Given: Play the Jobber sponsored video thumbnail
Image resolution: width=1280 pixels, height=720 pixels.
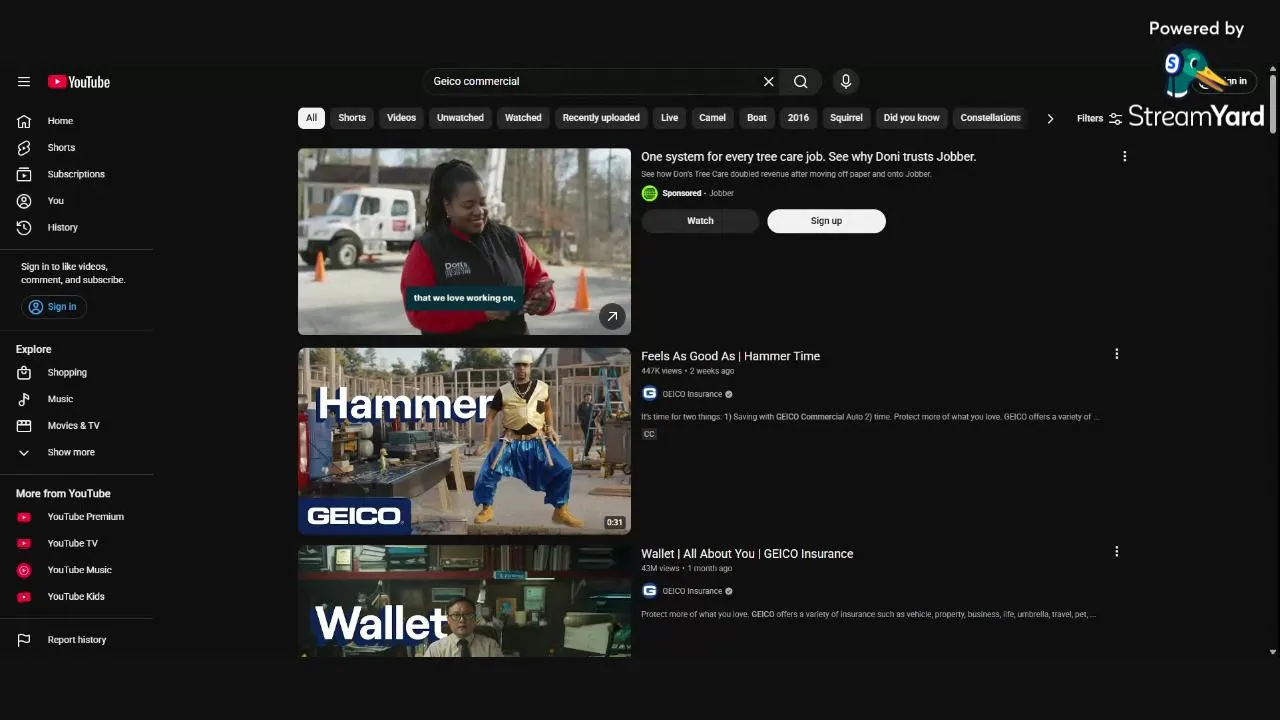Looking at the screenshot, I should pos(464,241).
